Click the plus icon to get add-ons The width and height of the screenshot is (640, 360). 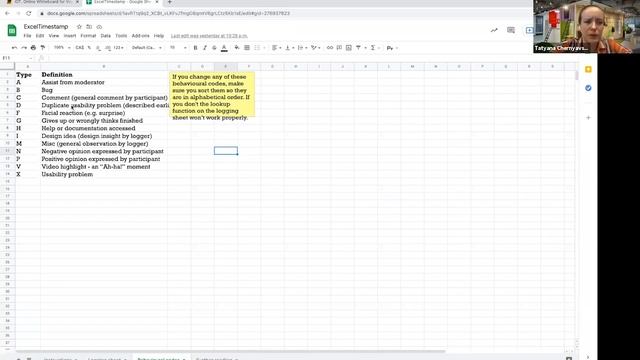[x=588, y=118]
